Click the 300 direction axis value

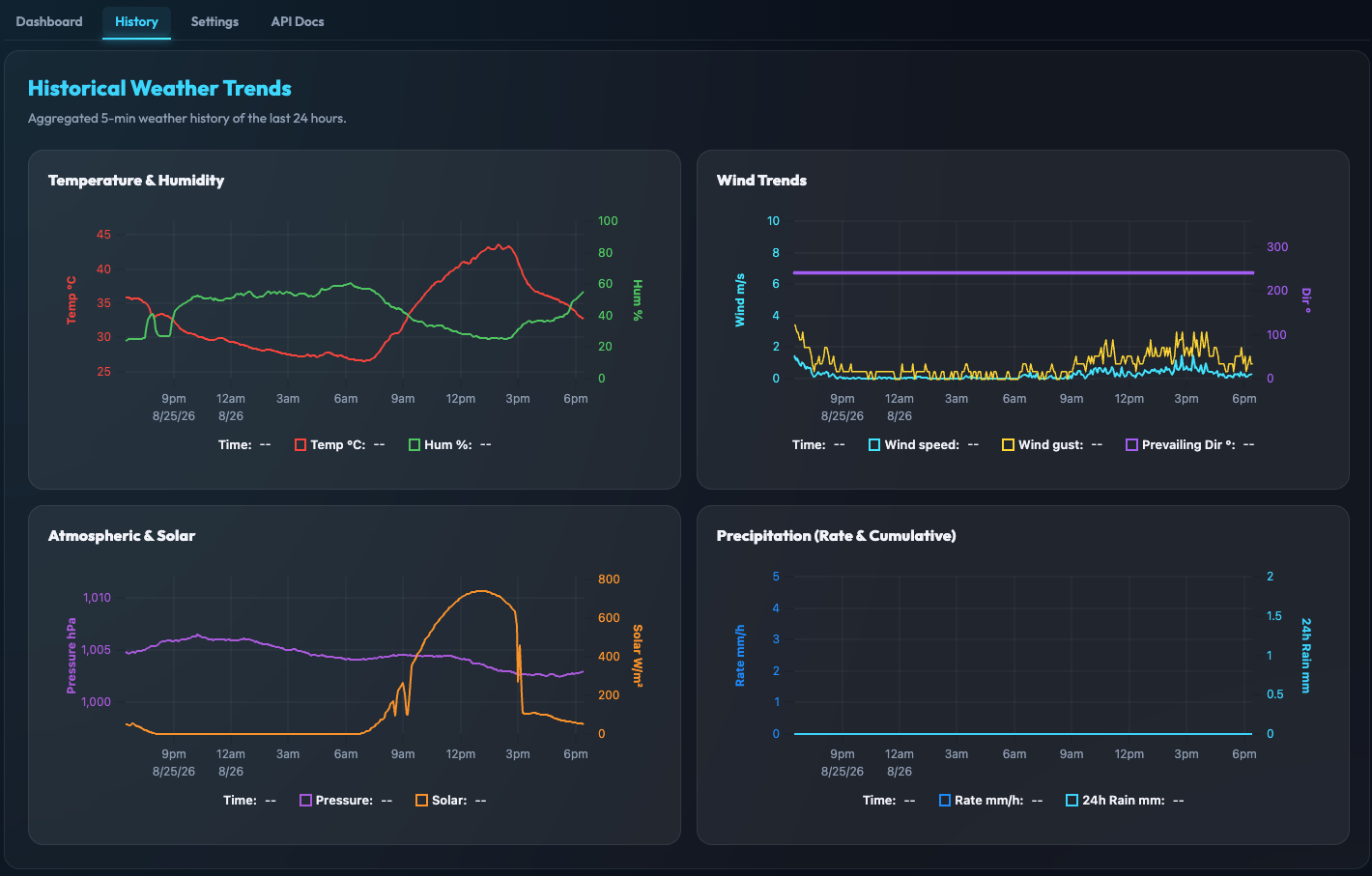click(1277, 247)
